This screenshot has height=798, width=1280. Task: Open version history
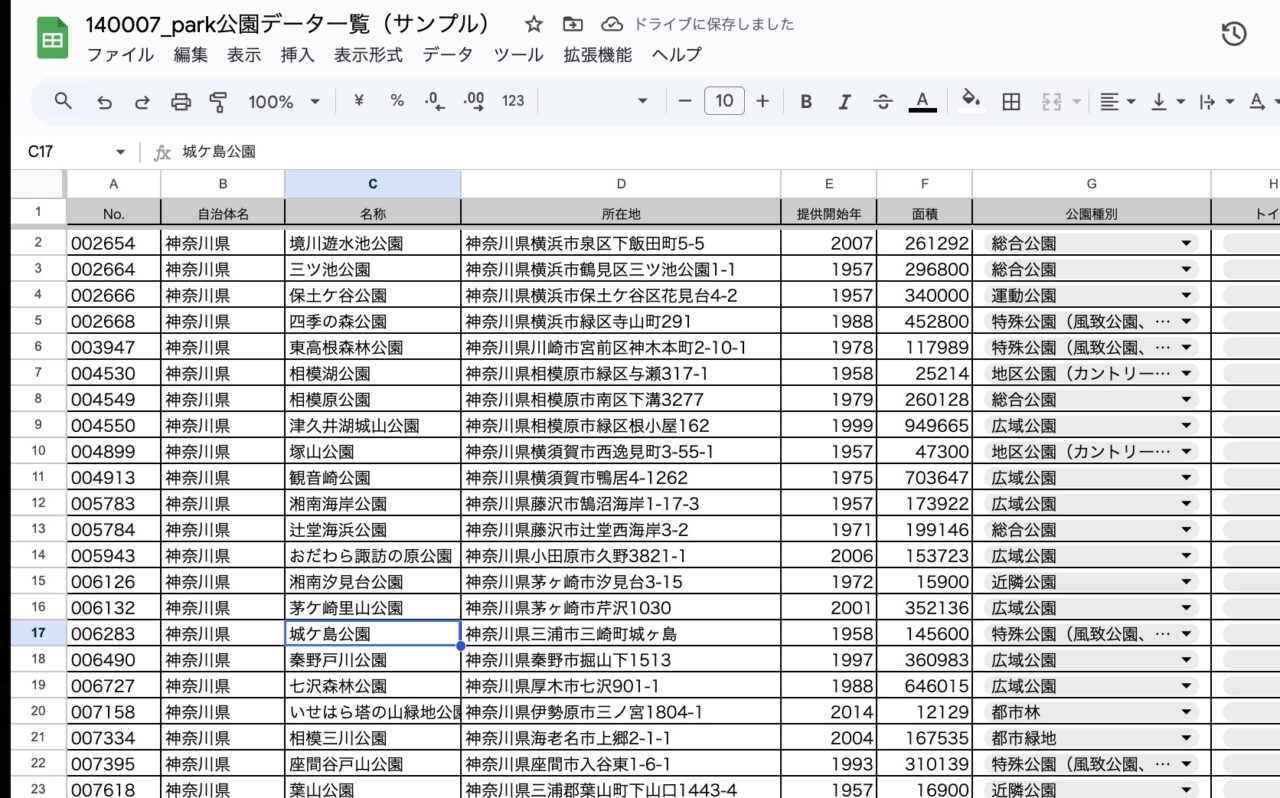coord(1235,32)
